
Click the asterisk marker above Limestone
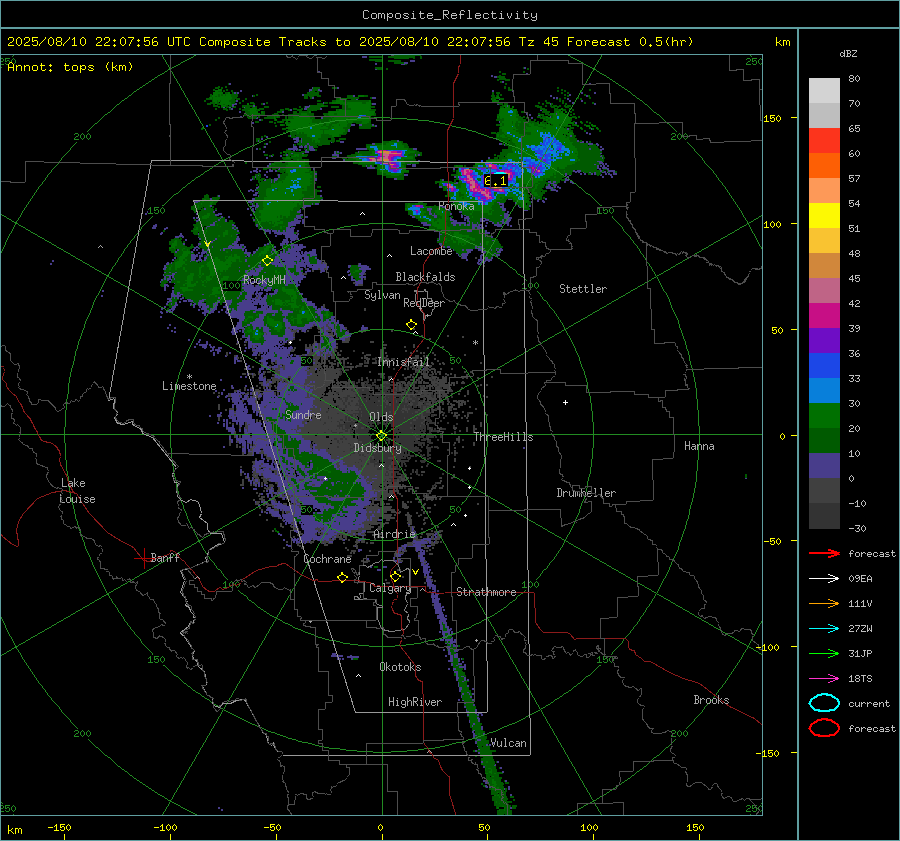point(189,377)
